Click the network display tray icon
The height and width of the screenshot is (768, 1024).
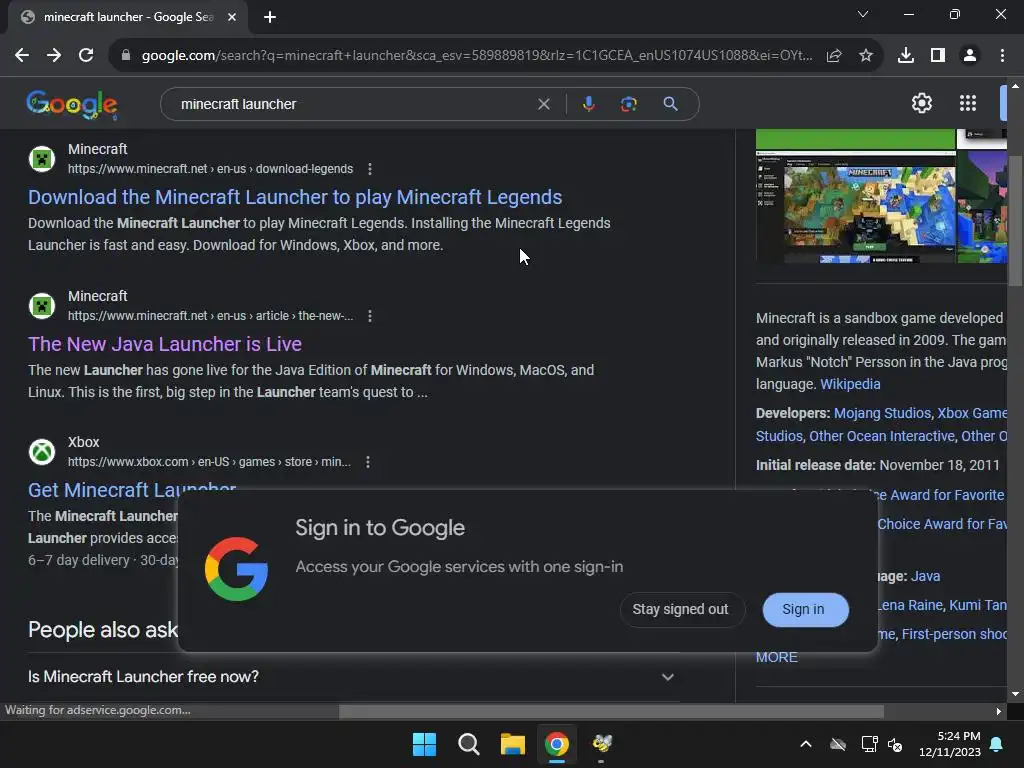[x=869, y=744]
